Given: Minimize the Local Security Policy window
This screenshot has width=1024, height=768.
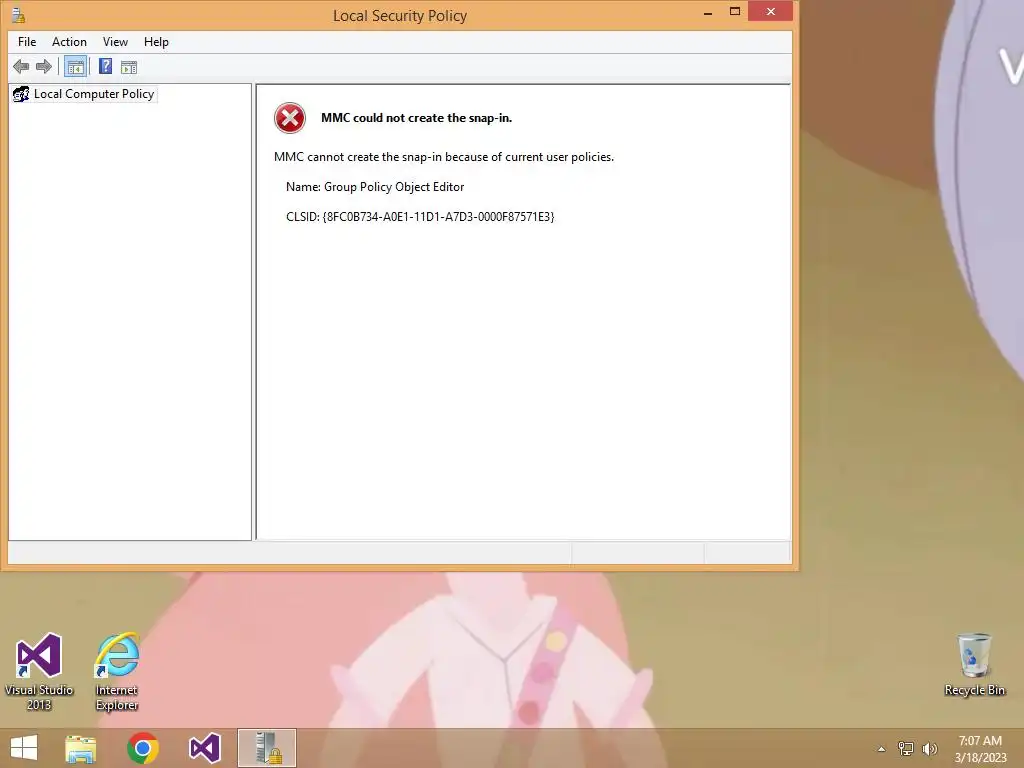Looking at the screenshot, I should (708, 12).
